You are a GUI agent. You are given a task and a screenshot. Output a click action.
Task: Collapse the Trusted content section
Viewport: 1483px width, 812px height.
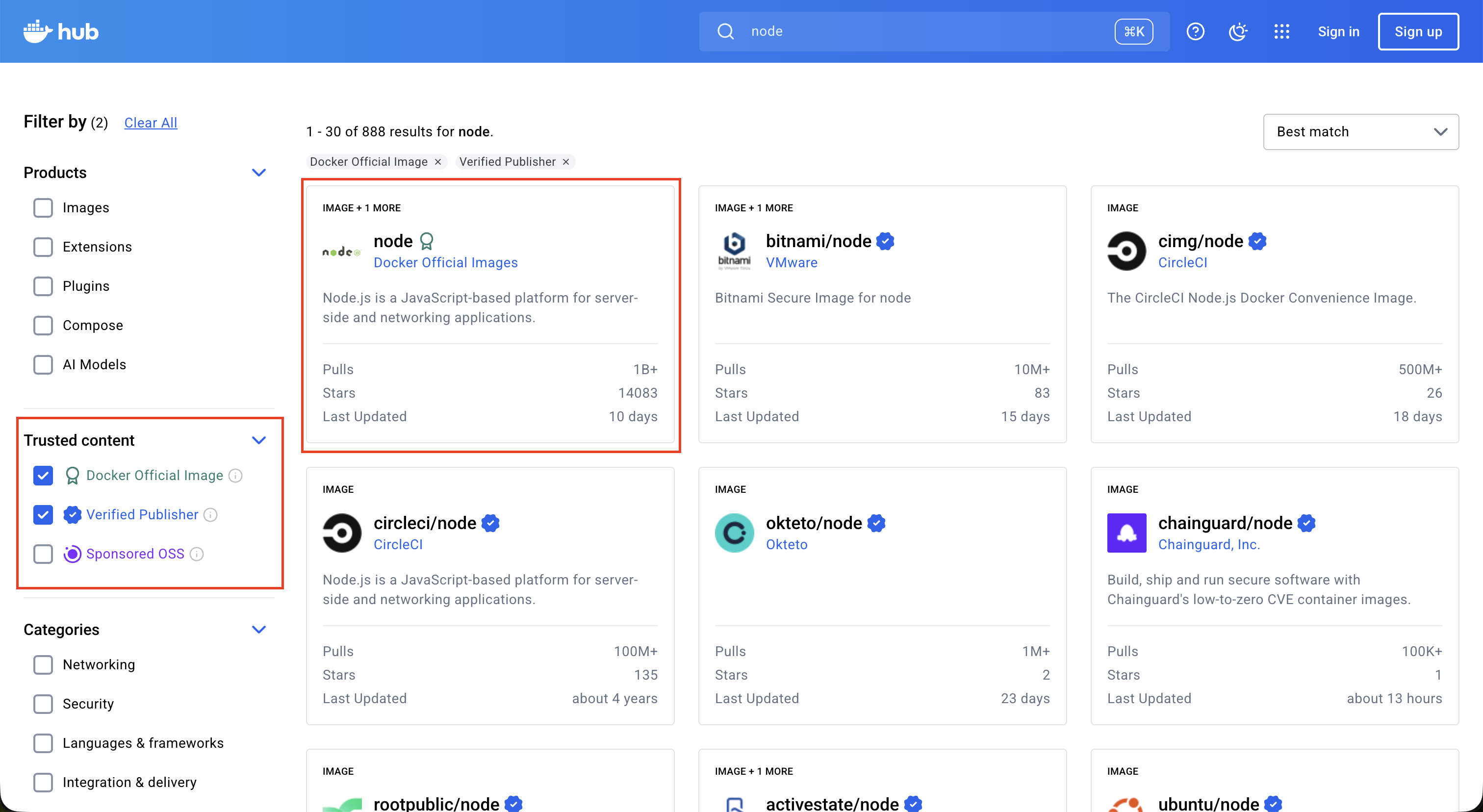[x=259, y=440]
